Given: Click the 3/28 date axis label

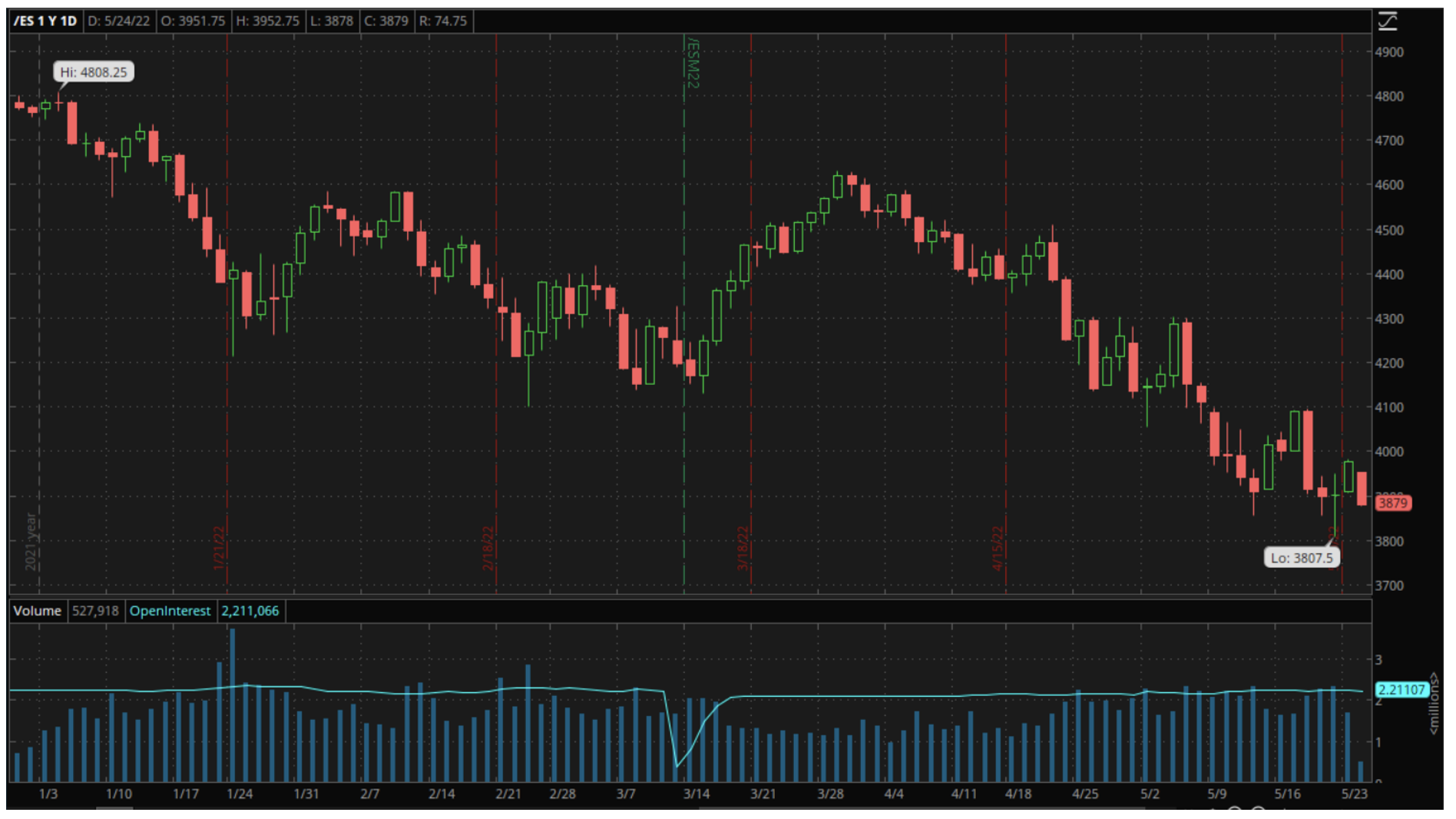Looking at the screenshot, I should coord(830,794).
